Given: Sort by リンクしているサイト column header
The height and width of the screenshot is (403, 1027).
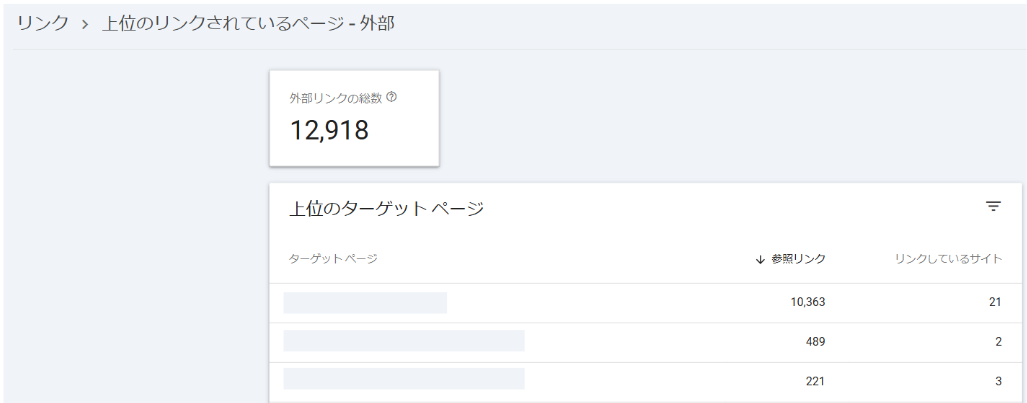Looking at the screenshot, I should (x=948, y=259).
